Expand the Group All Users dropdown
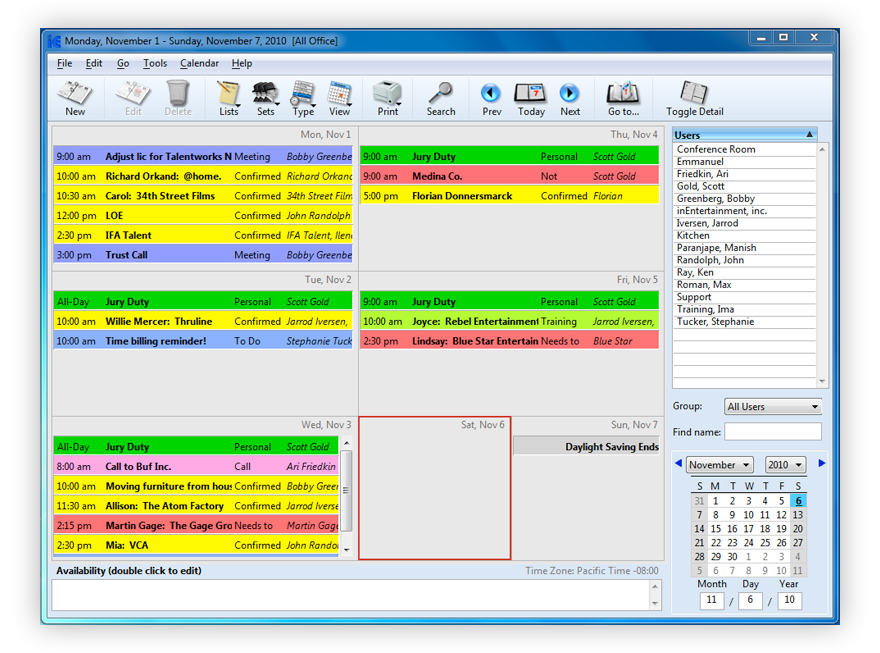This screenshot has width=880, height=653. [773, 407]
